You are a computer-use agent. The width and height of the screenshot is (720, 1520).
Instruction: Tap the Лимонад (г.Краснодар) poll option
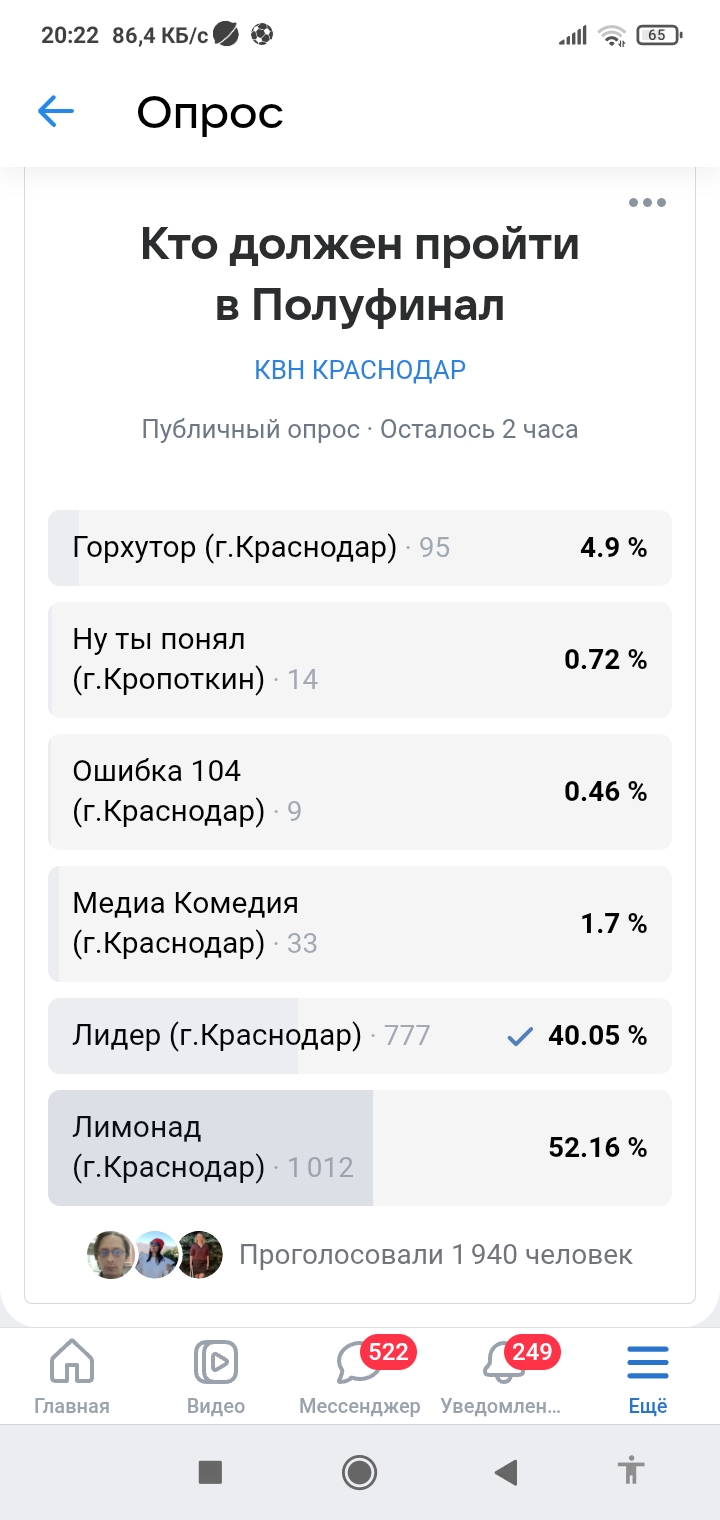(x=360, y=1148)
